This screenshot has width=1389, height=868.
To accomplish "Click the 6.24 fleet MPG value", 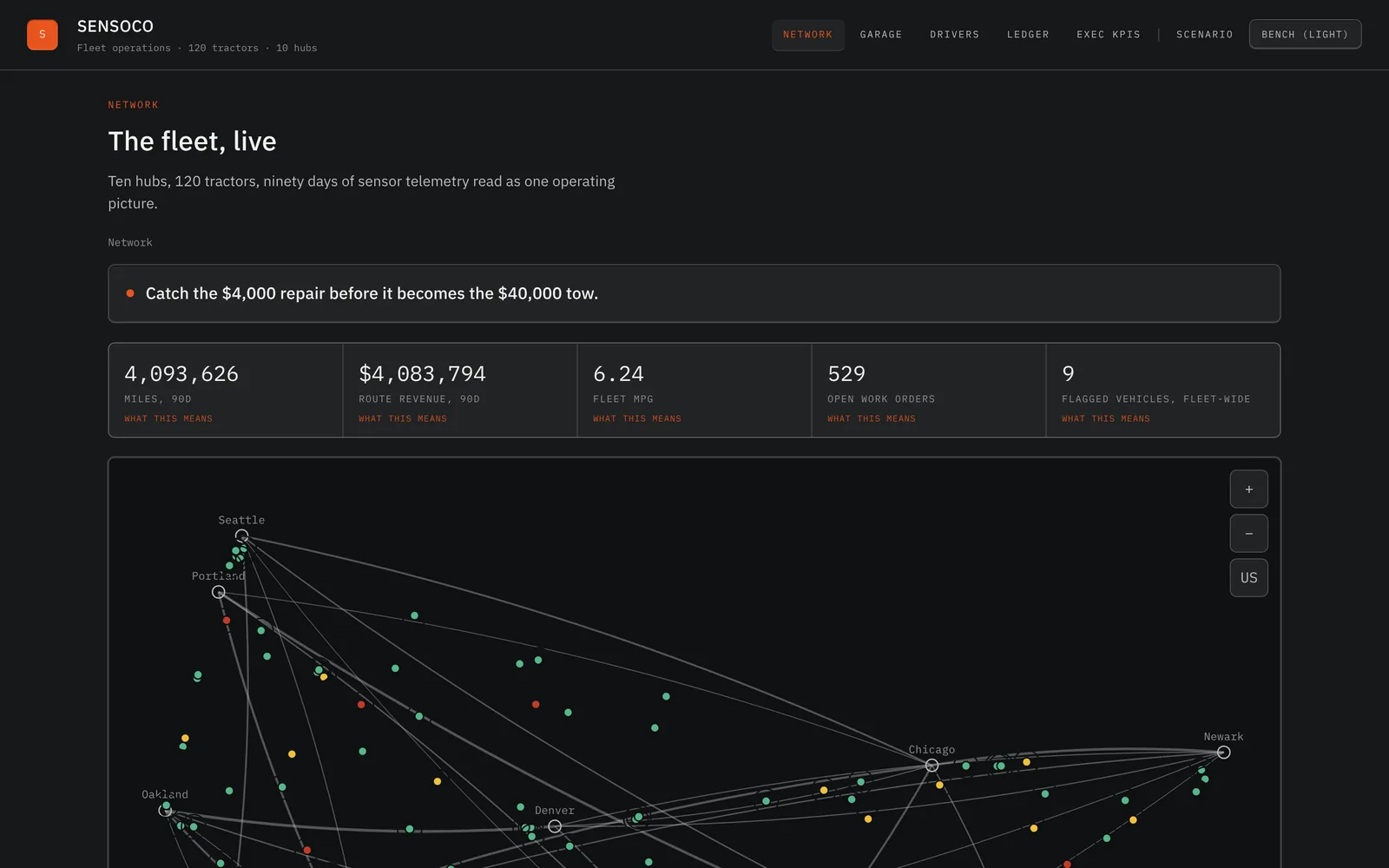I will tap(618, 374).
